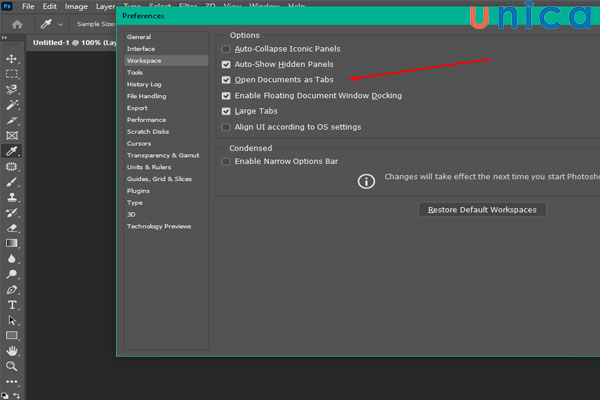
Task: Open the File menu
Action: pyautogui.click(x=28, y=7)
